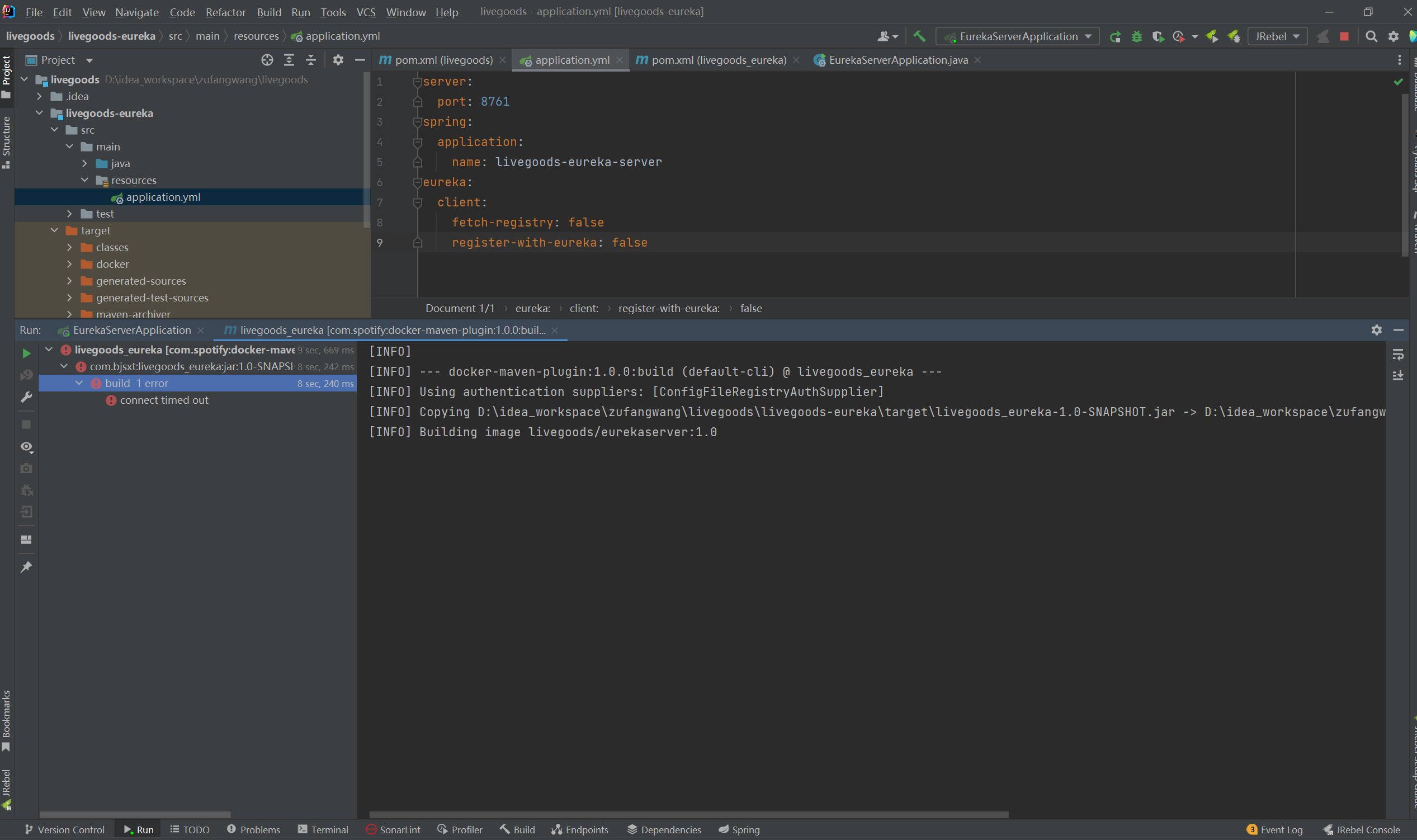Click the profiler run icon in toolbar

coord(1179,36)
